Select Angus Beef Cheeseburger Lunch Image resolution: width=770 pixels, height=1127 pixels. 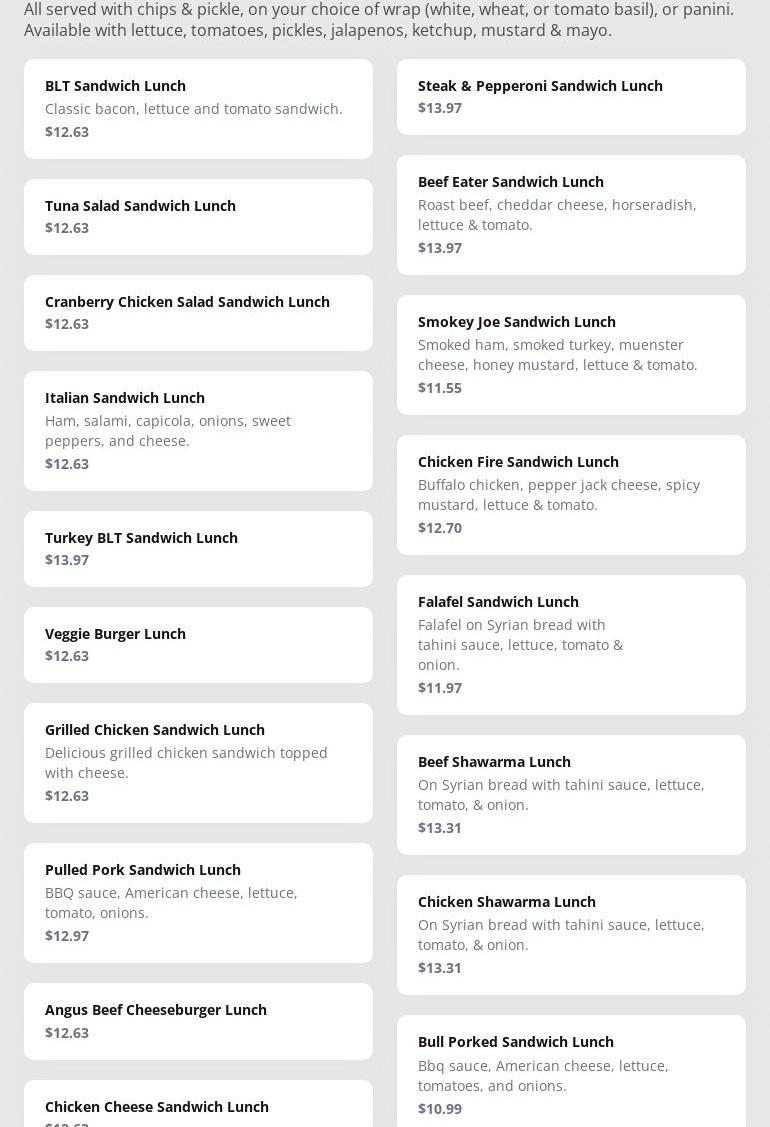[x=198, y=1020]
